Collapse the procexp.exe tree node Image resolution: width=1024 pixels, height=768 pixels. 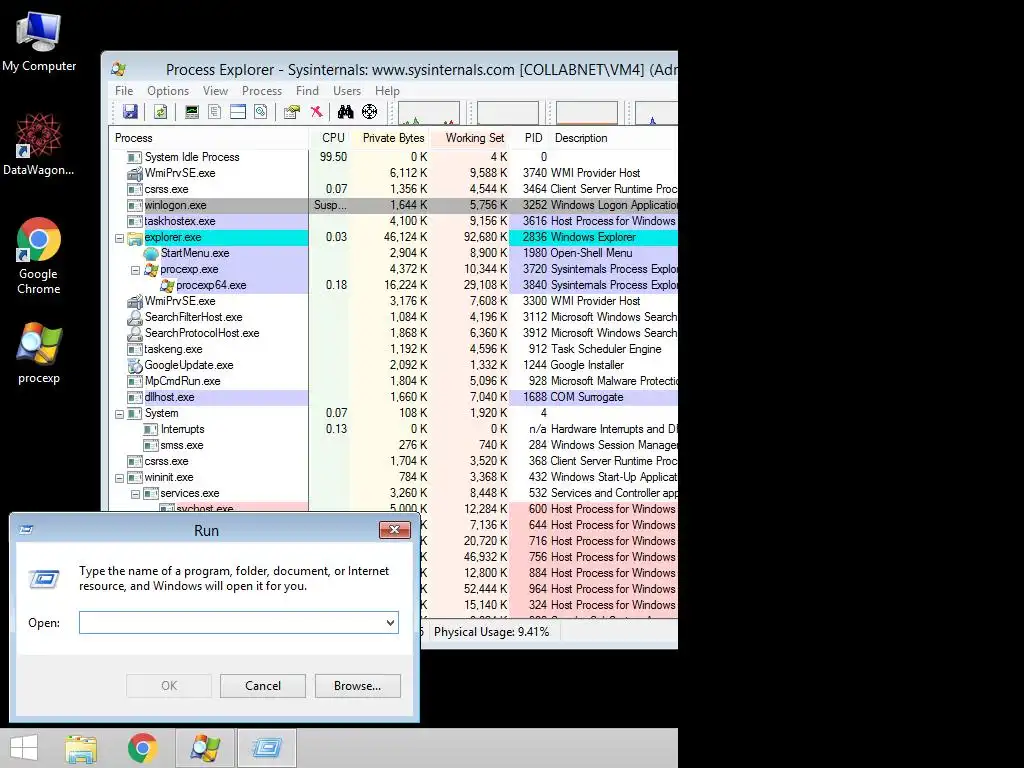[x=135, y=270]
